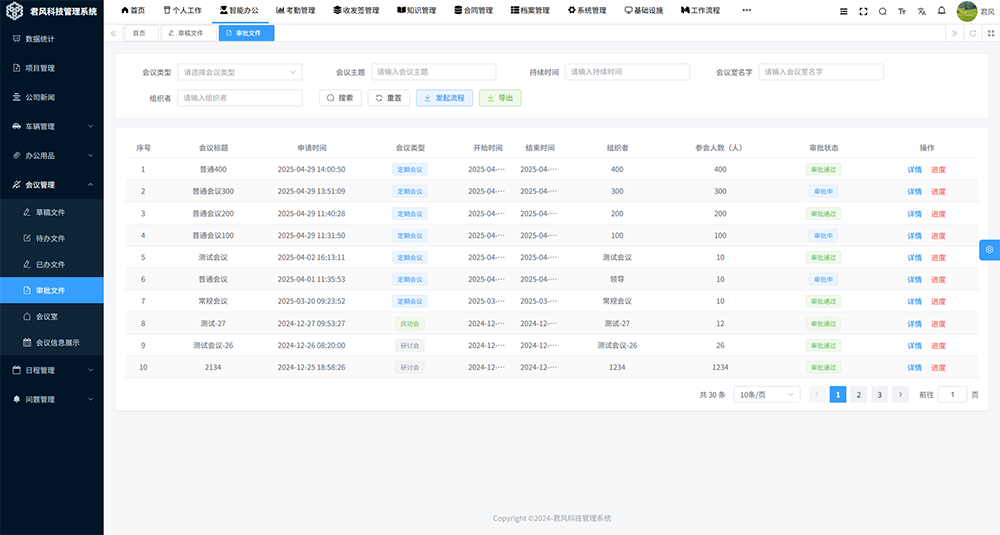Open 公司新闻 in the sidebar
This screenshot has height=535, width=1000.
pyautogui.click(x=52, y=98)
